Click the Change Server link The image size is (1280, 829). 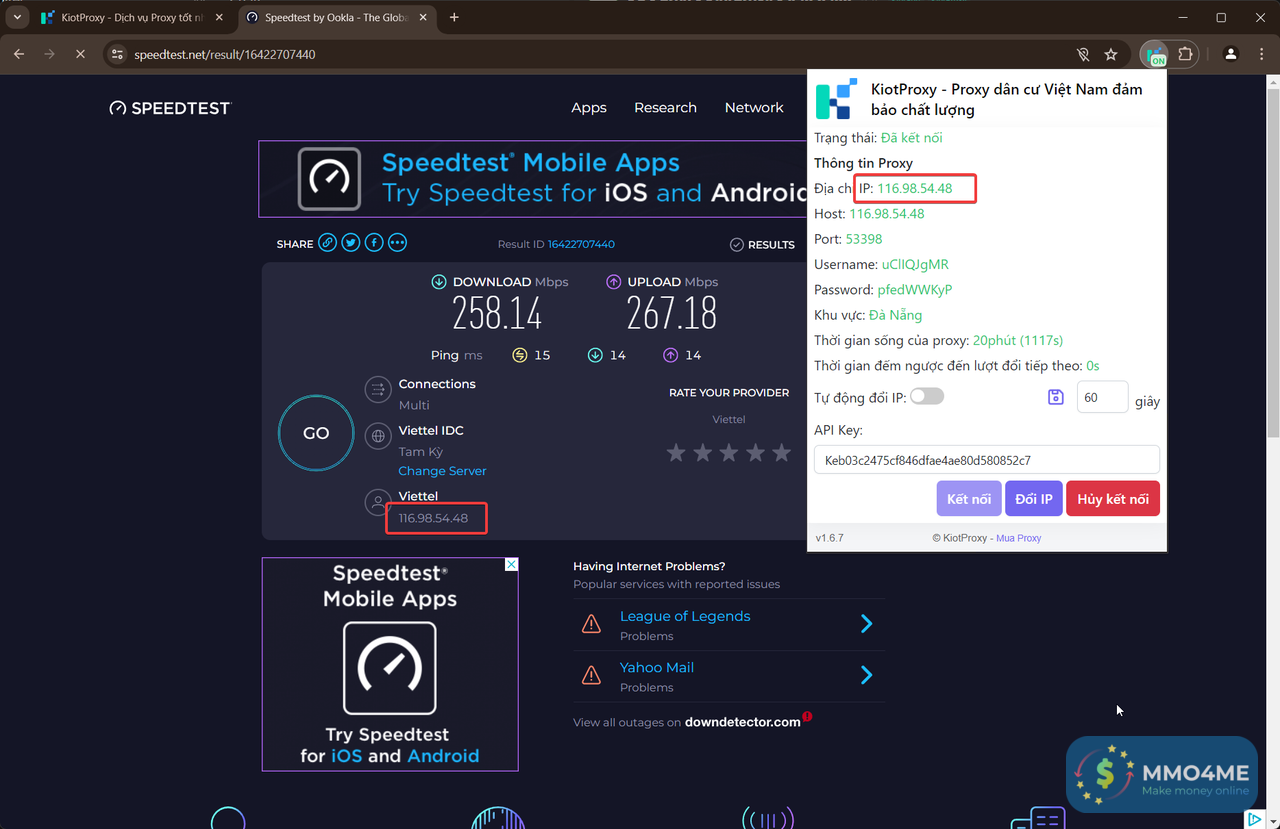[442, 471]
